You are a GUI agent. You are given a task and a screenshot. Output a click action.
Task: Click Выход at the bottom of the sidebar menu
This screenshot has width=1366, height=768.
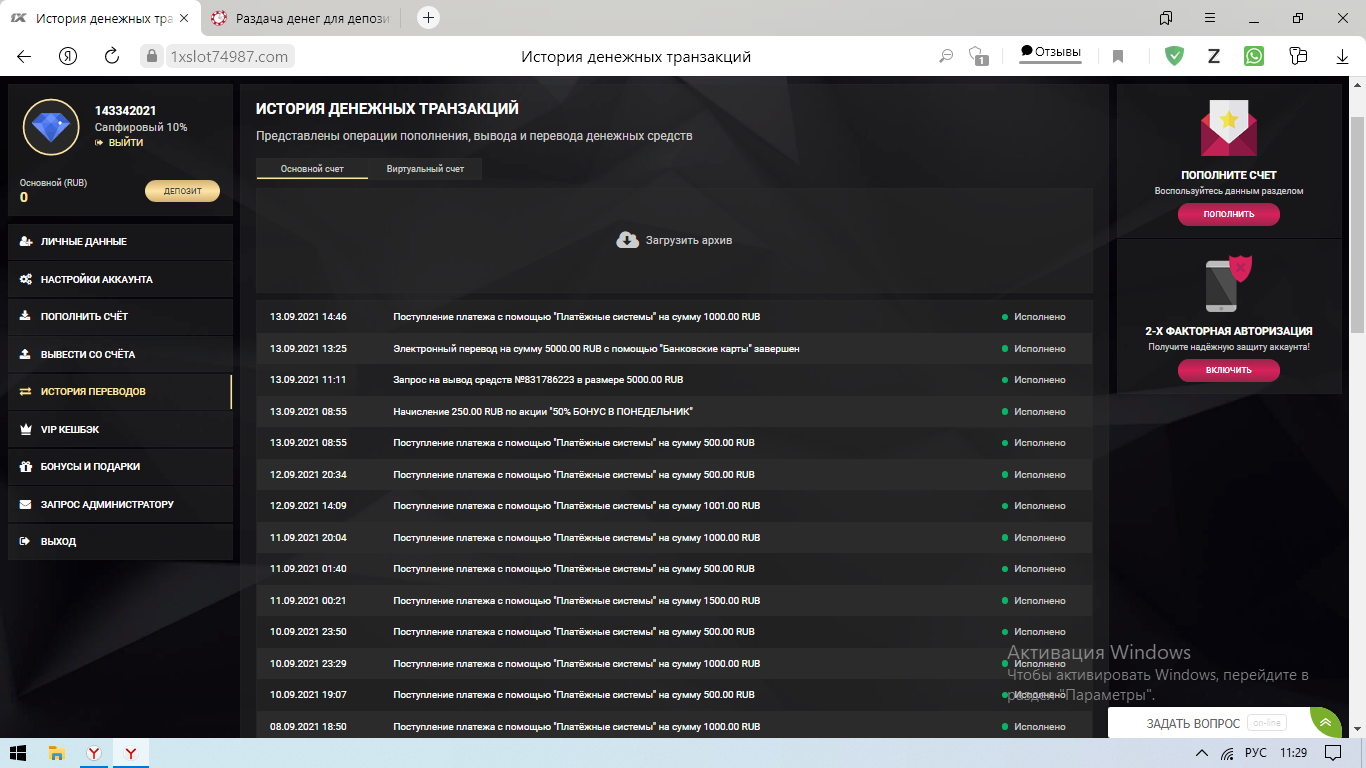120,542
